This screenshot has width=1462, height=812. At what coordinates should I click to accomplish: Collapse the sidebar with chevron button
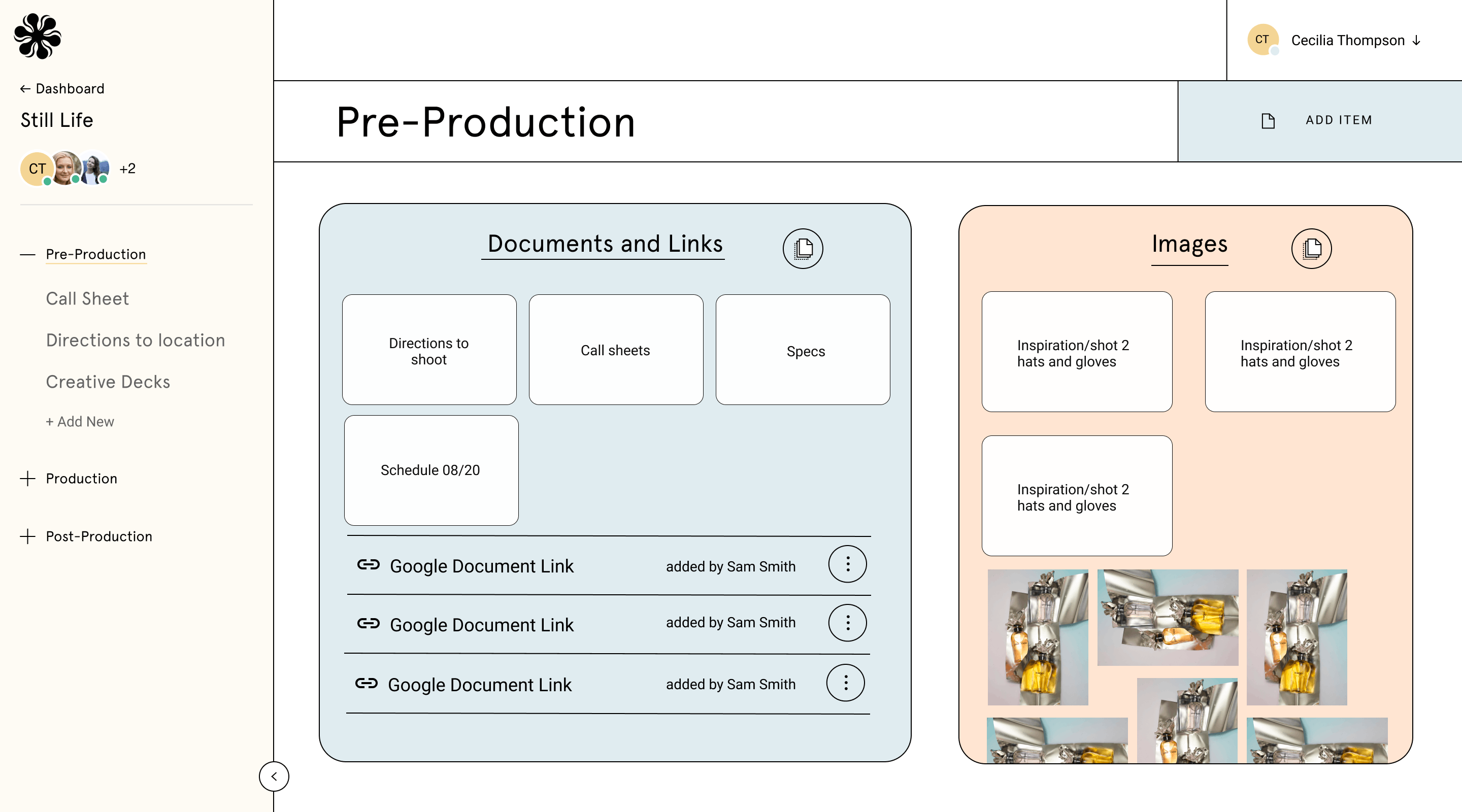[x=274, y=776]
